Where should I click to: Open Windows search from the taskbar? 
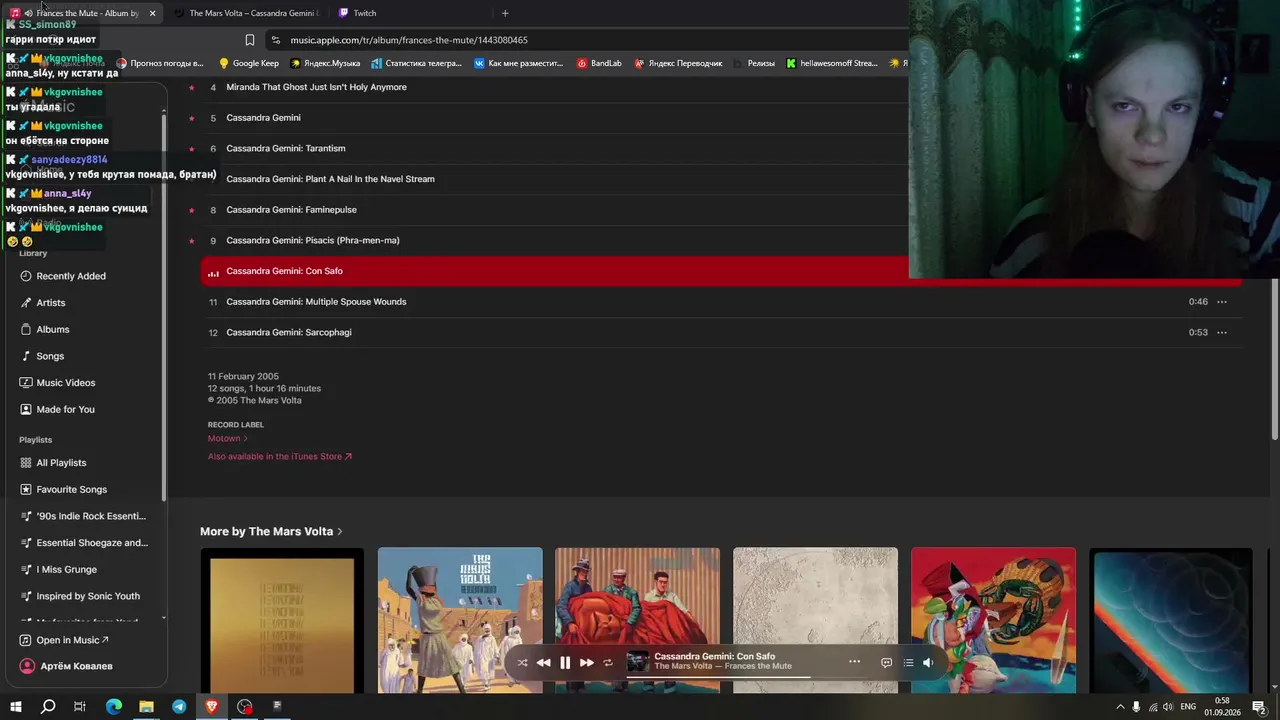coord(47,706)
